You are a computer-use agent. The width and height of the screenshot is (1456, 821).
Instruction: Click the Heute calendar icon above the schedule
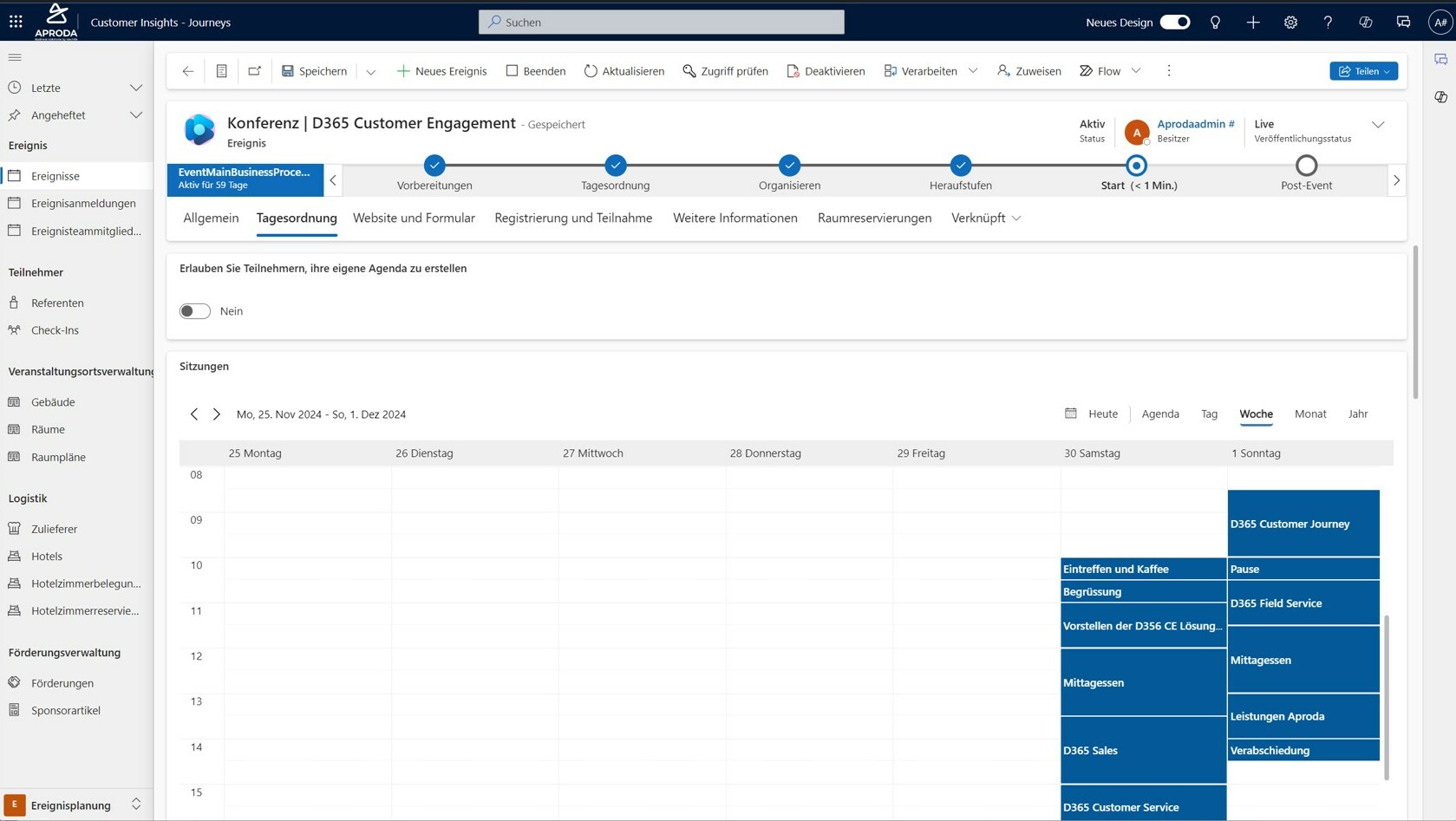point(1071,414)
